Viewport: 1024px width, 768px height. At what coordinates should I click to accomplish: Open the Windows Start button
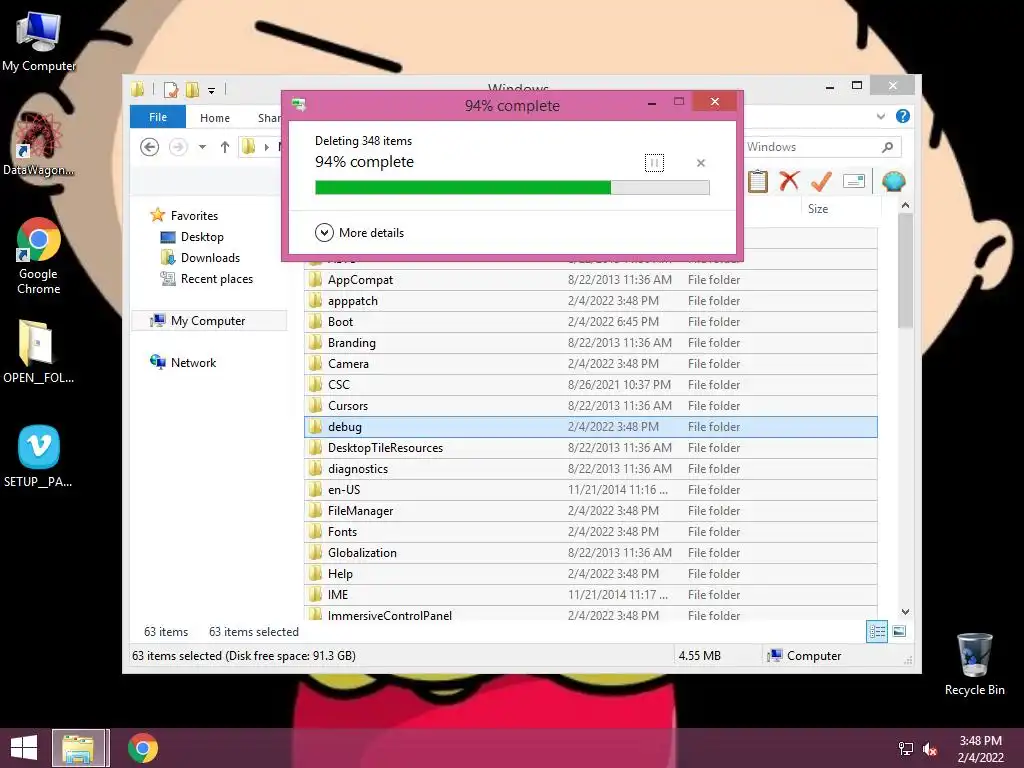tap(24, 748)
